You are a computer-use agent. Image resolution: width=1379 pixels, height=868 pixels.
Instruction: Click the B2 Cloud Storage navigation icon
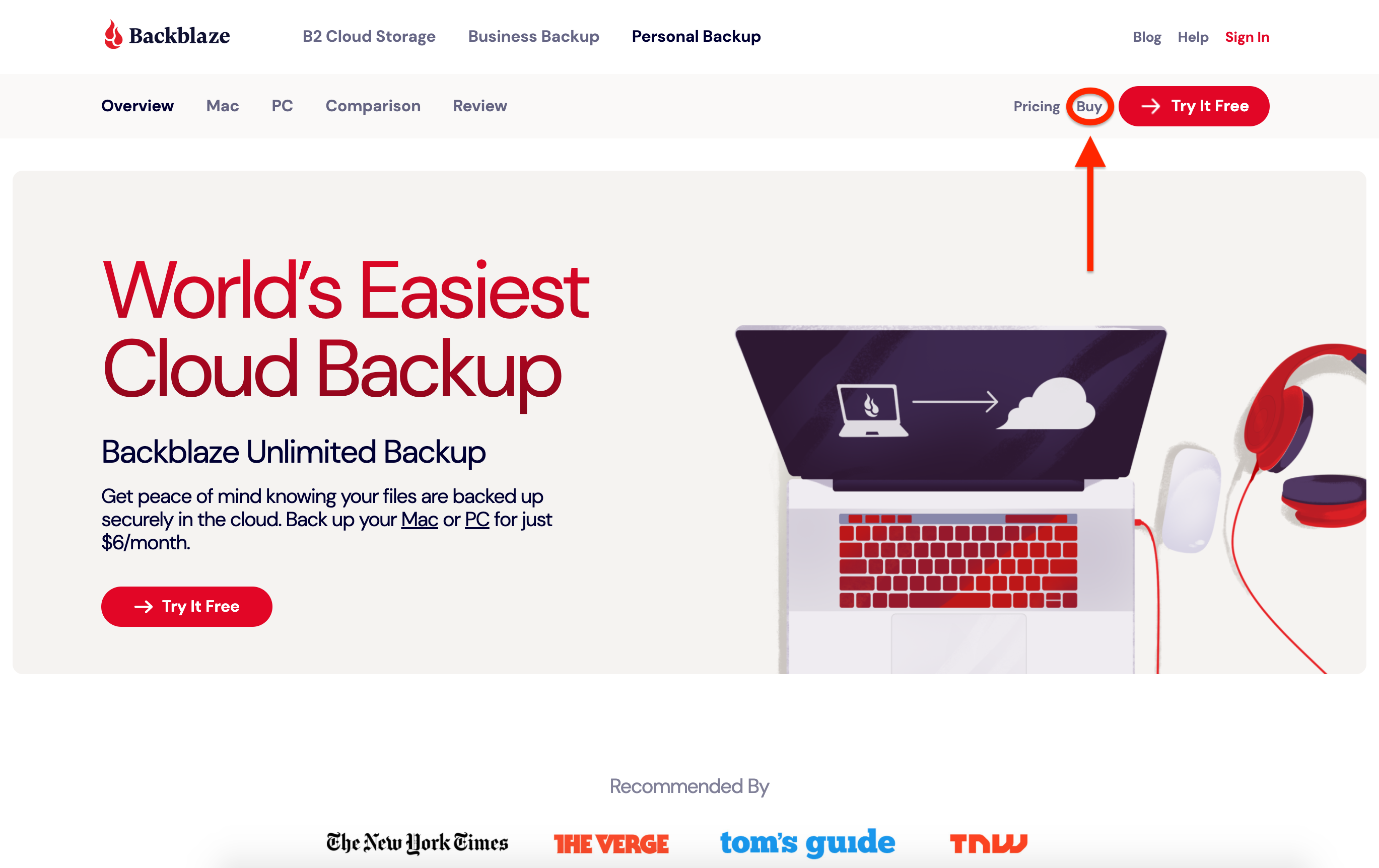click(x=370, y=37)
